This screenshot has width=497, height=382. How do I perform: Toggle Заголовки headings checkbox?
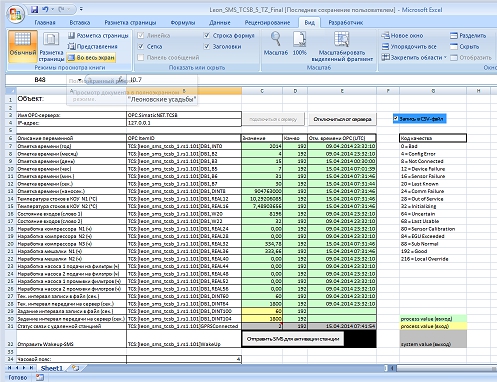207,47
